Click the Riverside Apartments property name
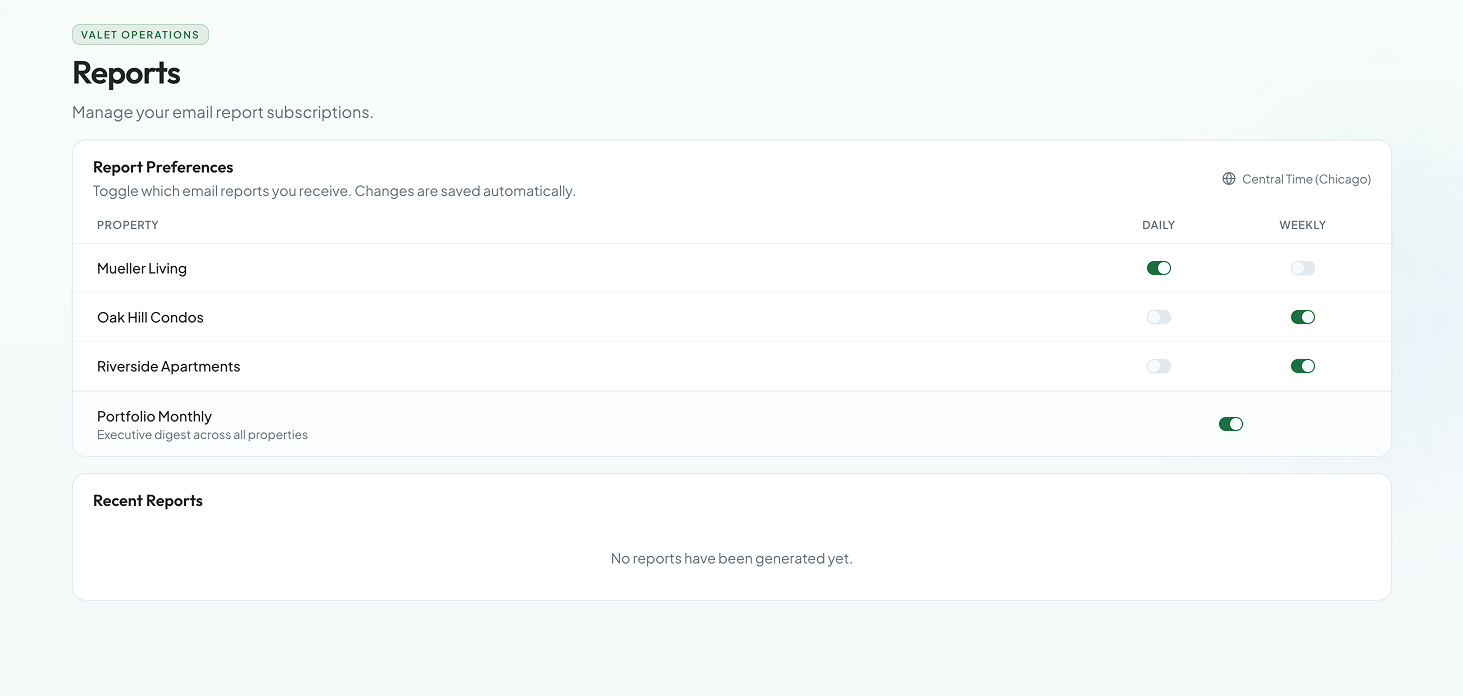This screenshot has width=1463, height=696. coord(168,366)
